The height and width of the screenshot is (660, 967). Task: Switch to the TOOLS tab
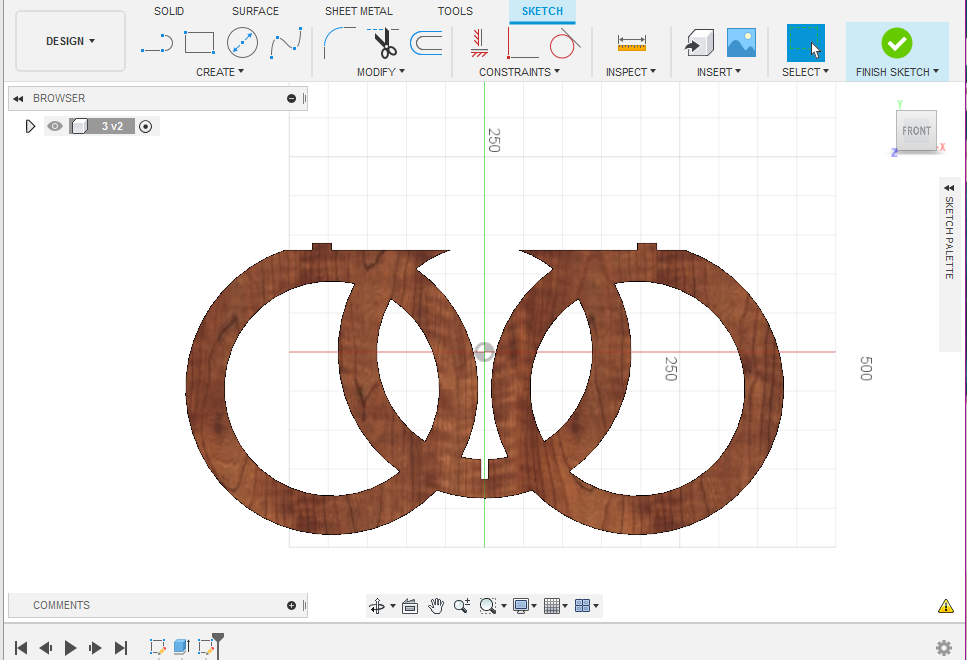(455, 11)
